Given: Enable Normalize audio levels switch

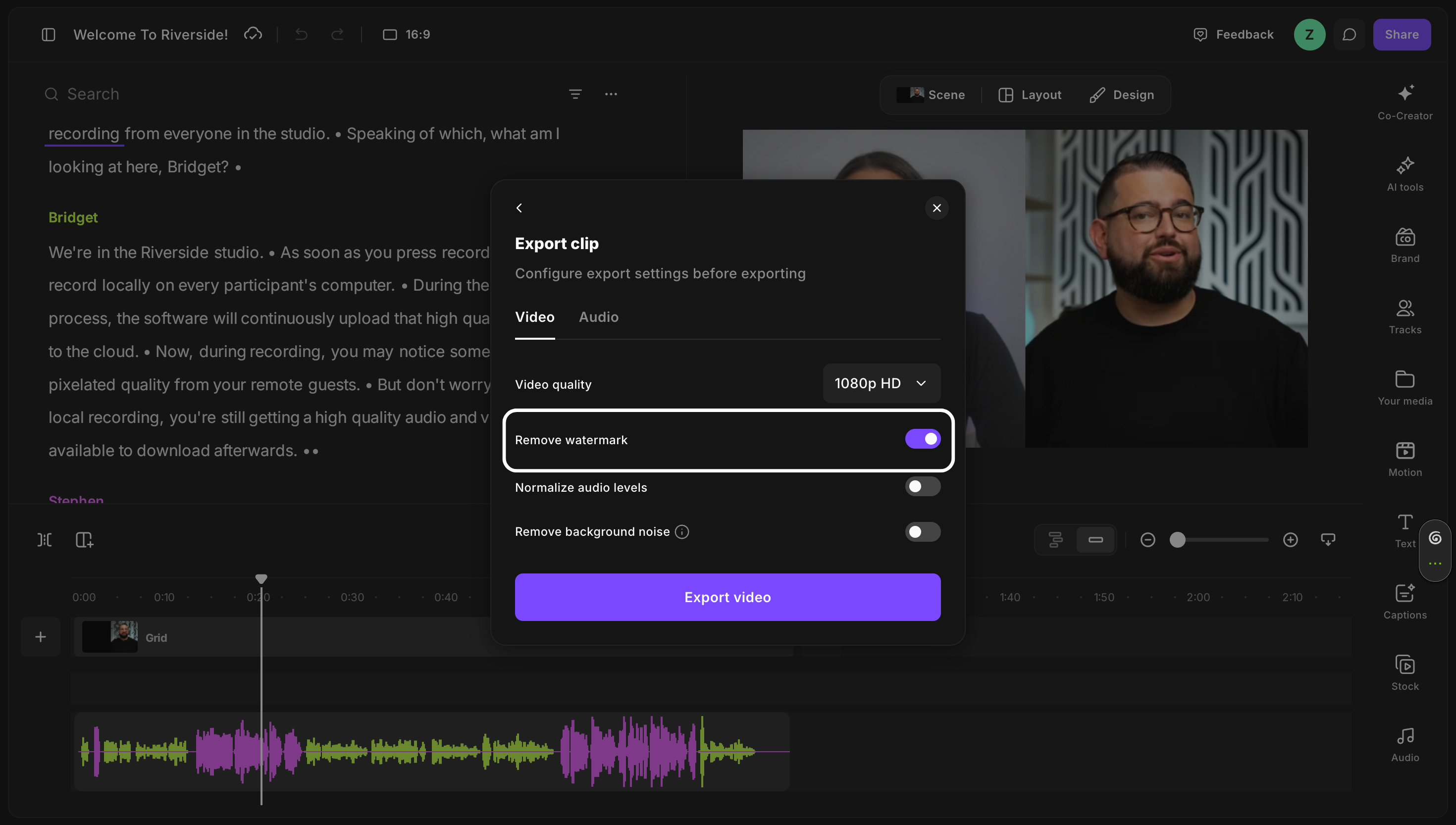Looking at the screenshot, I should tap(922, 487).
